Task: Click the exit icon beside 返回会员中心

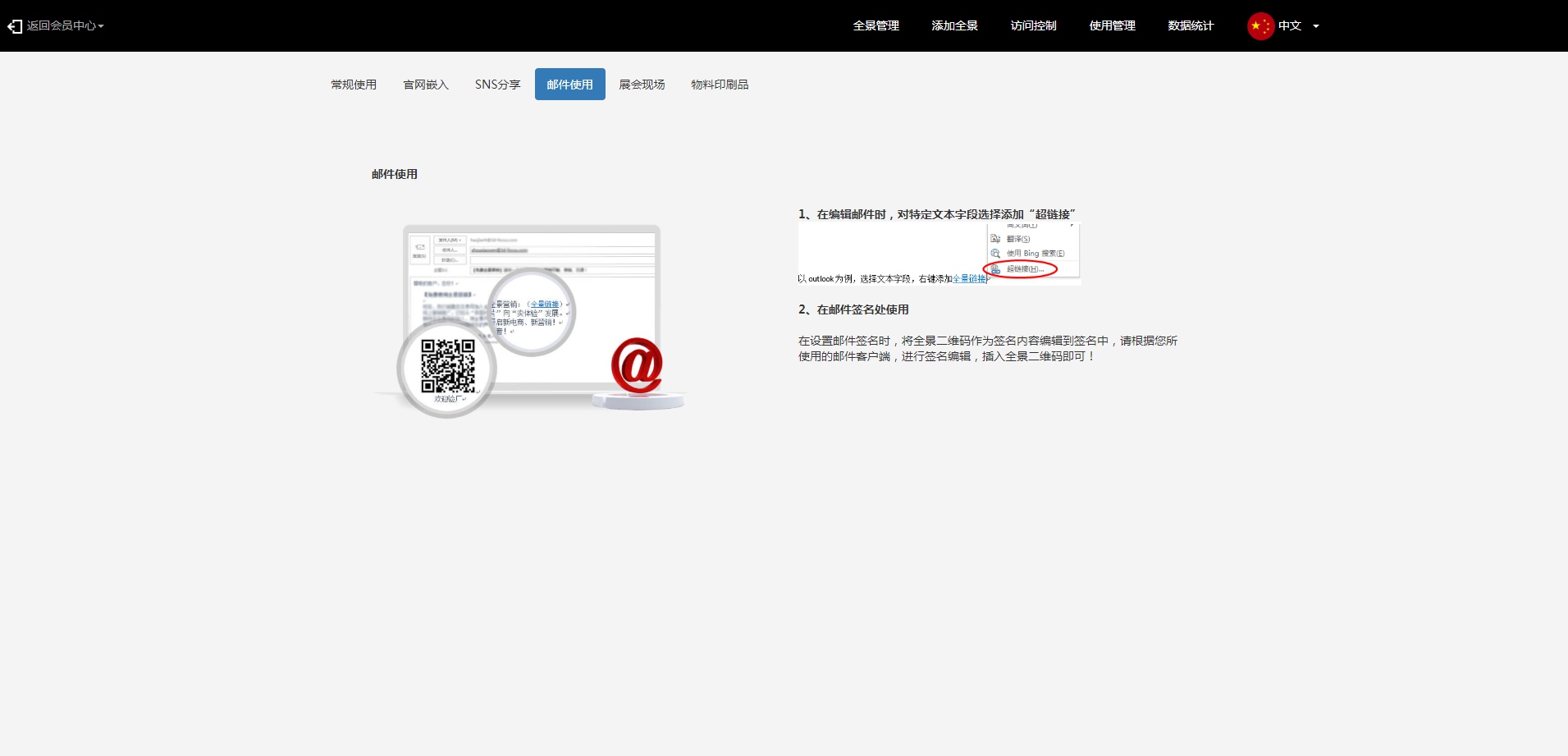Action: click(14, 26)
